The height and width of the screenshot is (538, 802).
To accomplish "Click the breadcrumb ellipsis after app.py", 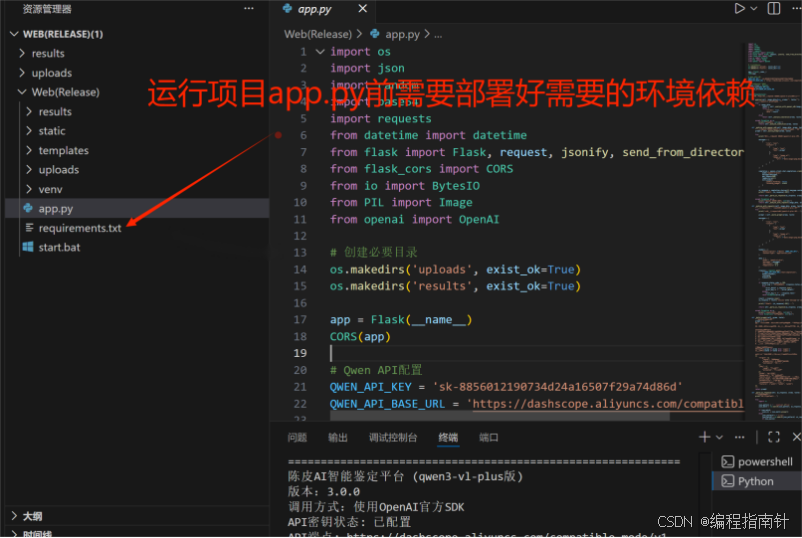I will (438, 35).
